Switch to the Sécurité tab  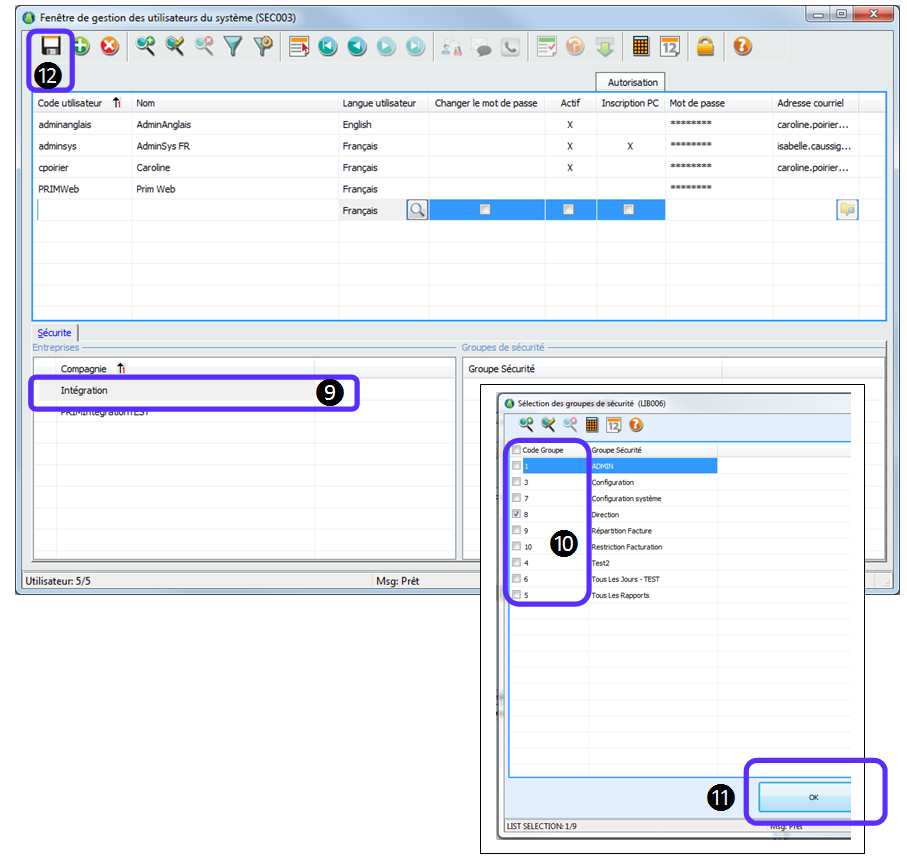click(x=55, y=332)
